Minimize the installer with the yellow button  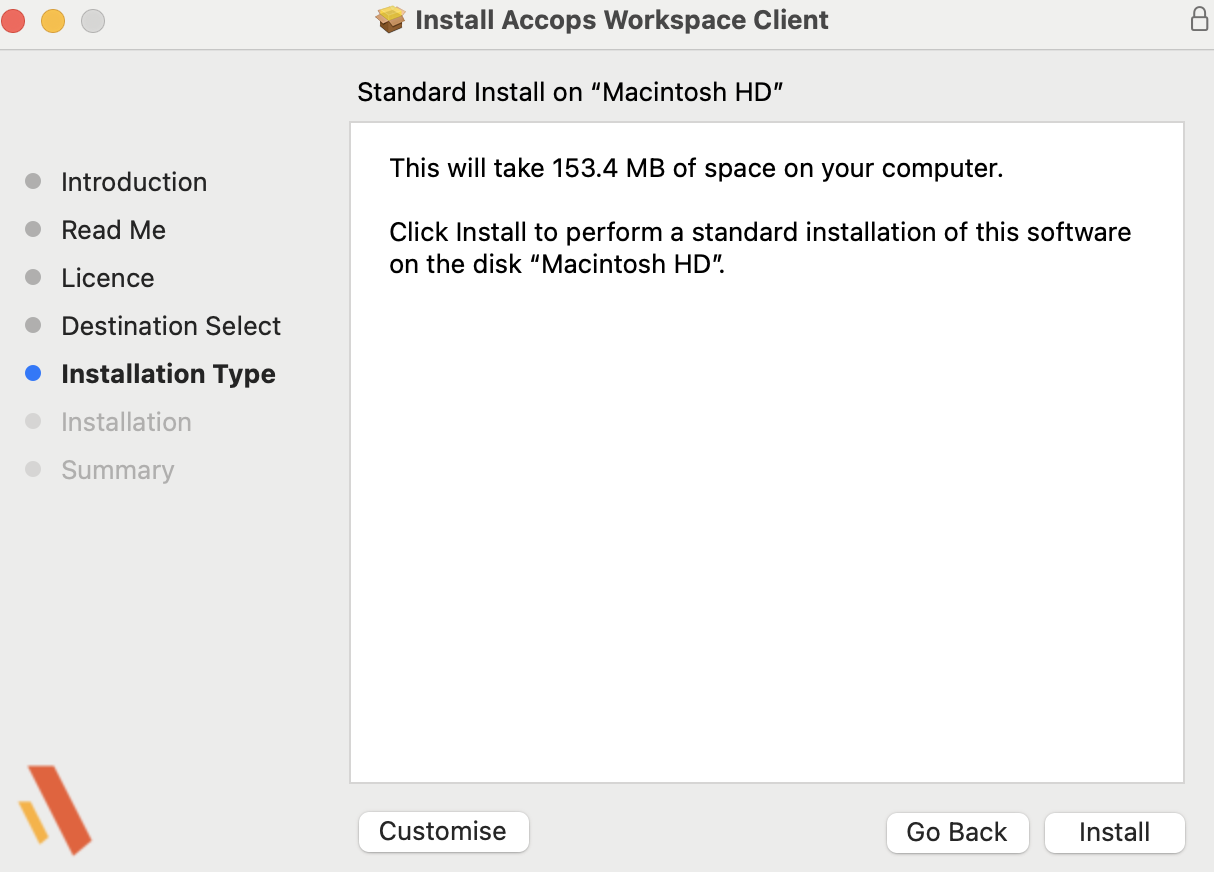tap(53, 20)
